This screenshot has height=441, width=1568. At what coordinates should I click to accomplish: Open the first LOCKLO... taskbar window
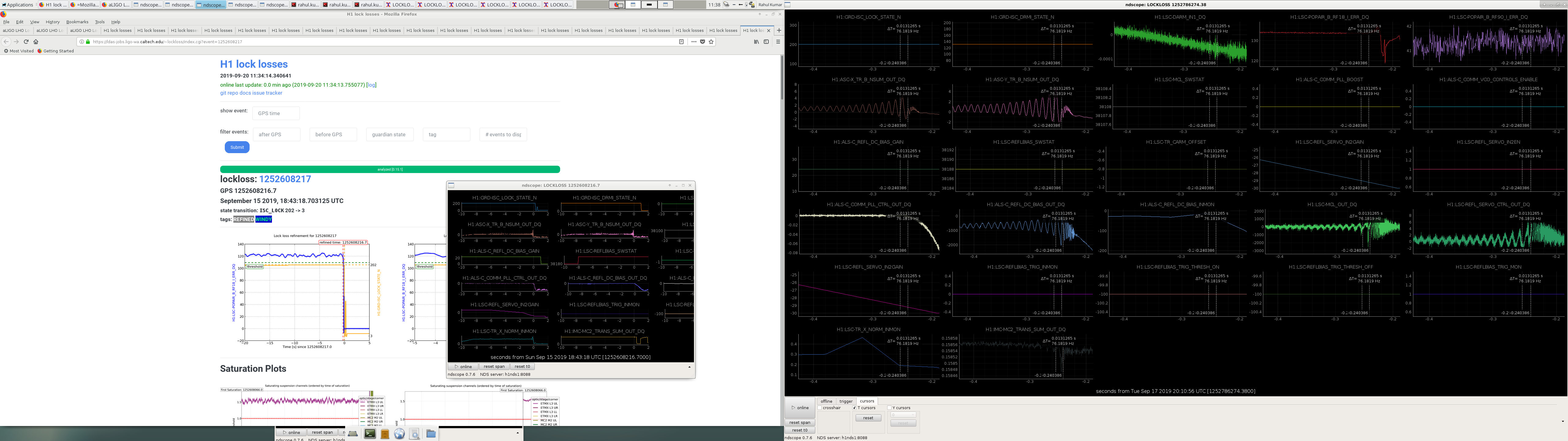pos(401,4)
